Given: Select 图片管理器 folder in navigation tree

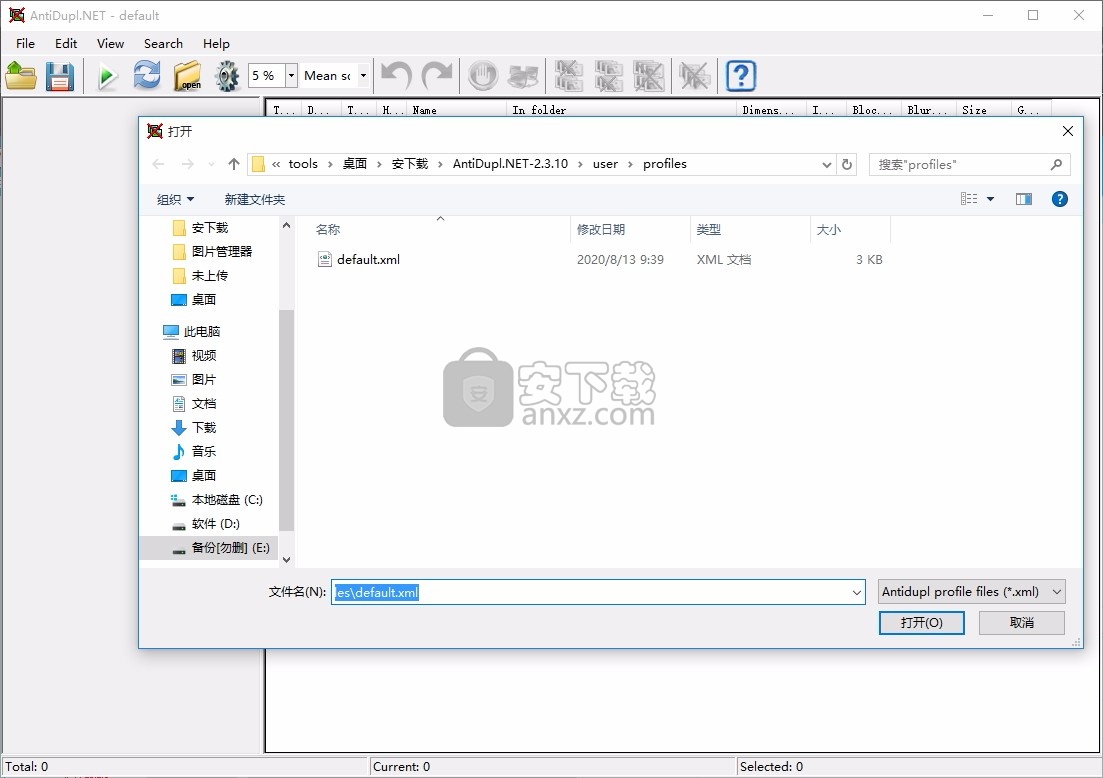Looking at the screenshot, I should click(x=222, y=252).
